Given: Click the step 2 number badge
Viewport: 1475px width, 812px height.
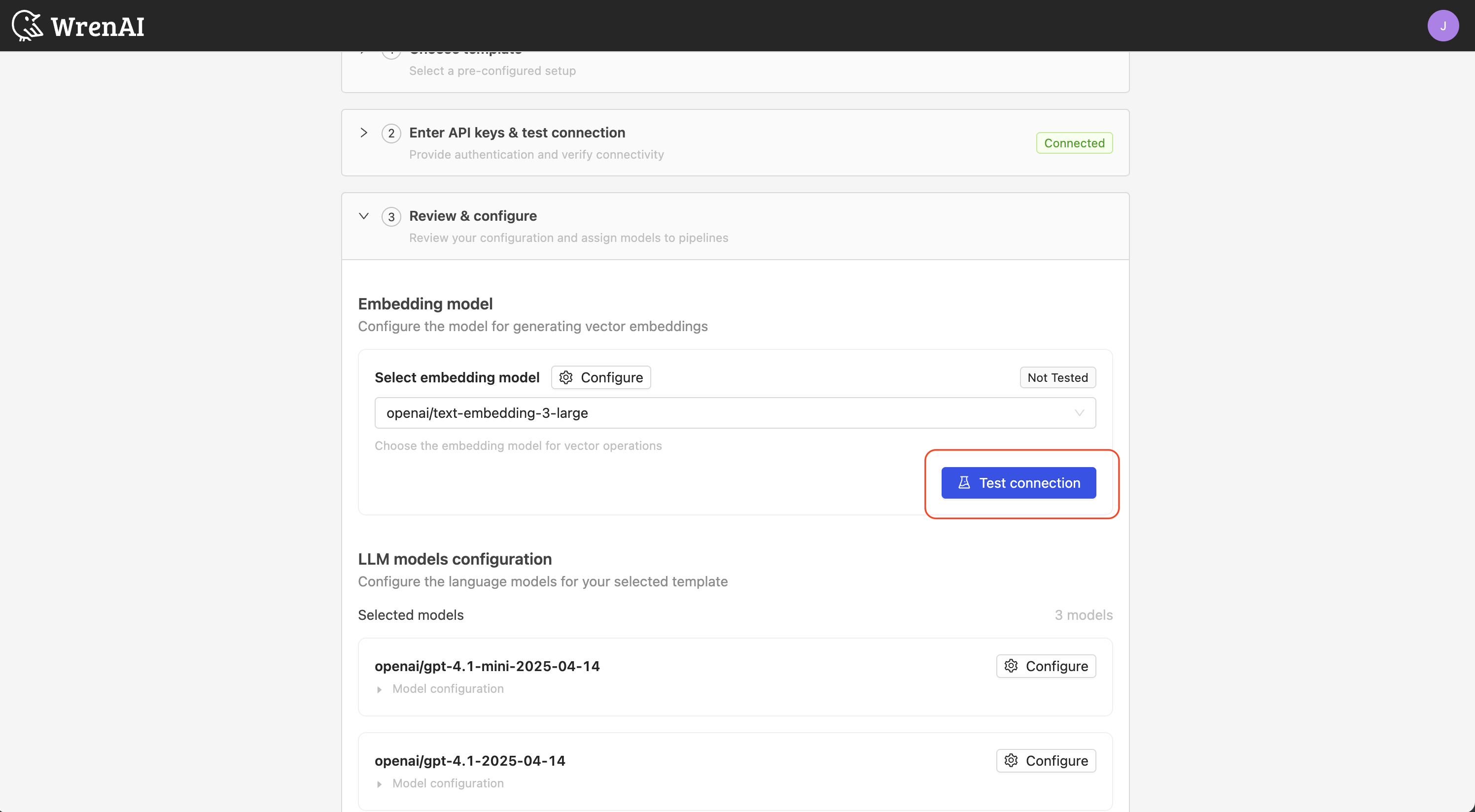Looking at the screenshot, I should pos(391,133).
